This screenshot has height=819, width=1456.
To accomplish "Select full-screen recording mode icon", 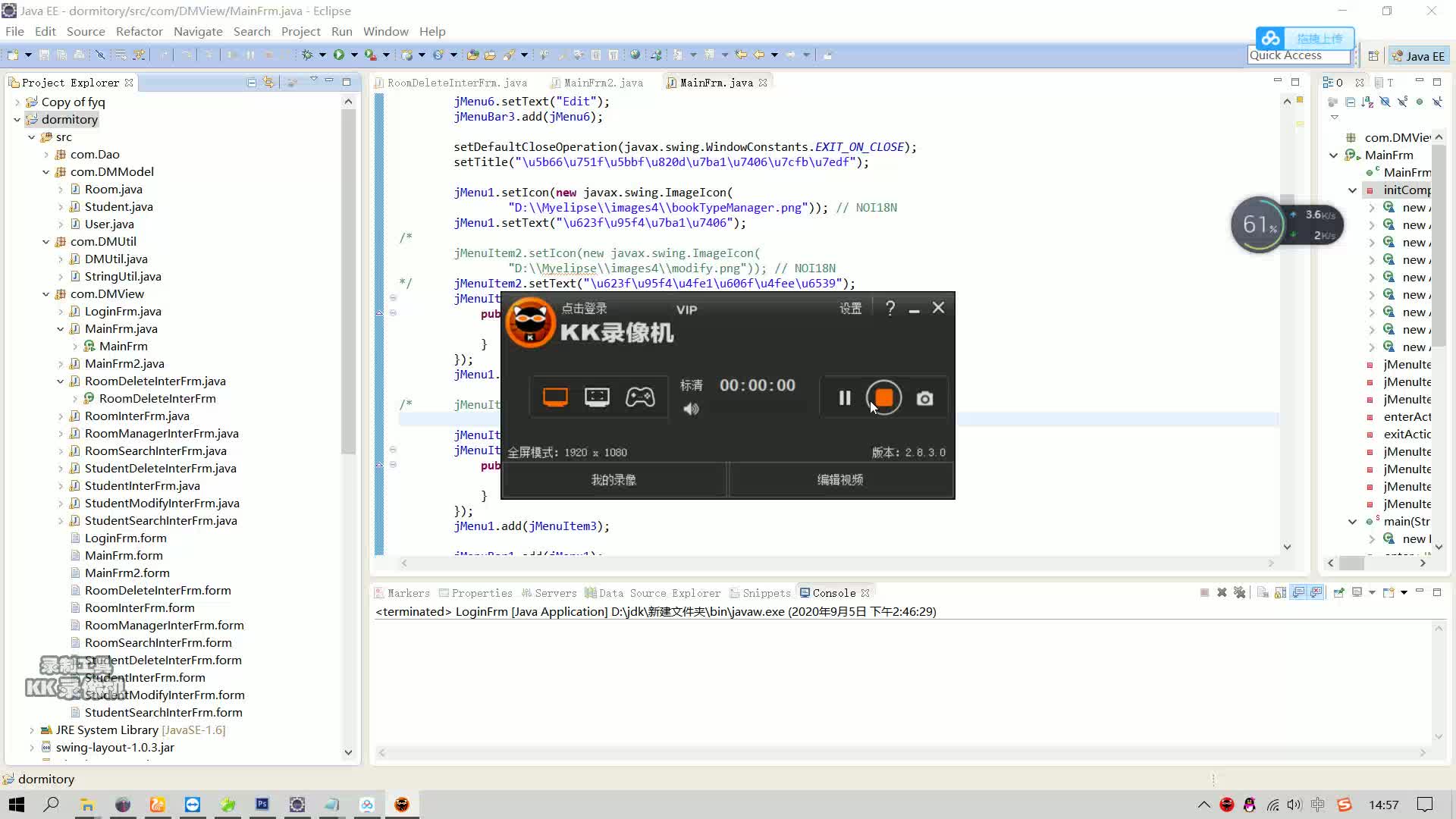I will click(555, 397).
